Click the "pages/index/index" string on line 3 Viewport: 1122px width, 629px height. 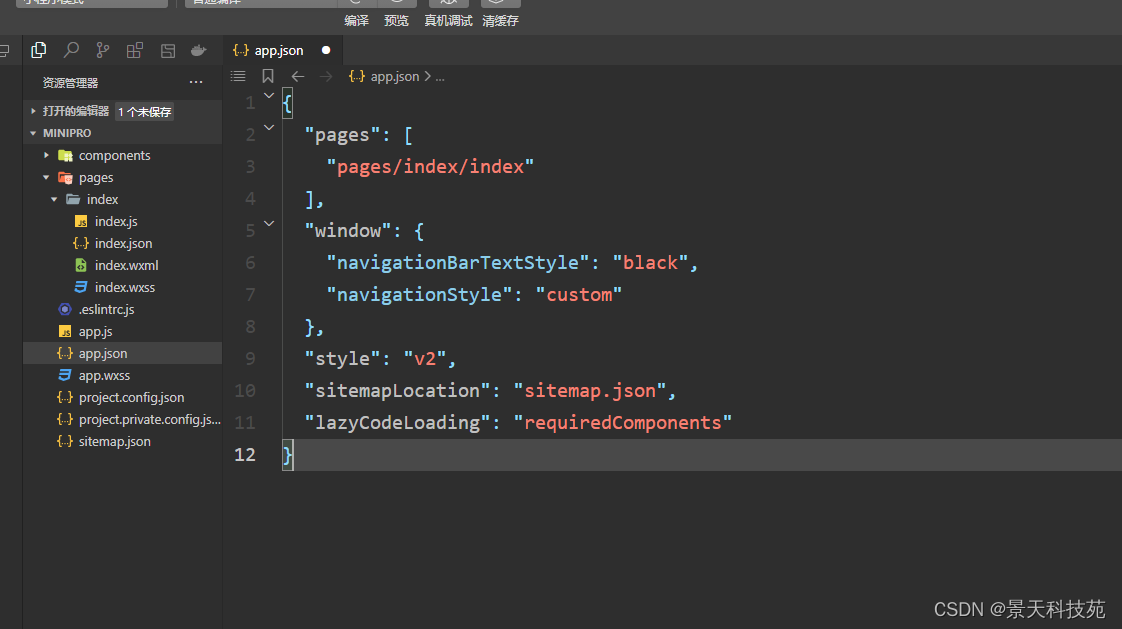click(430, 167)
